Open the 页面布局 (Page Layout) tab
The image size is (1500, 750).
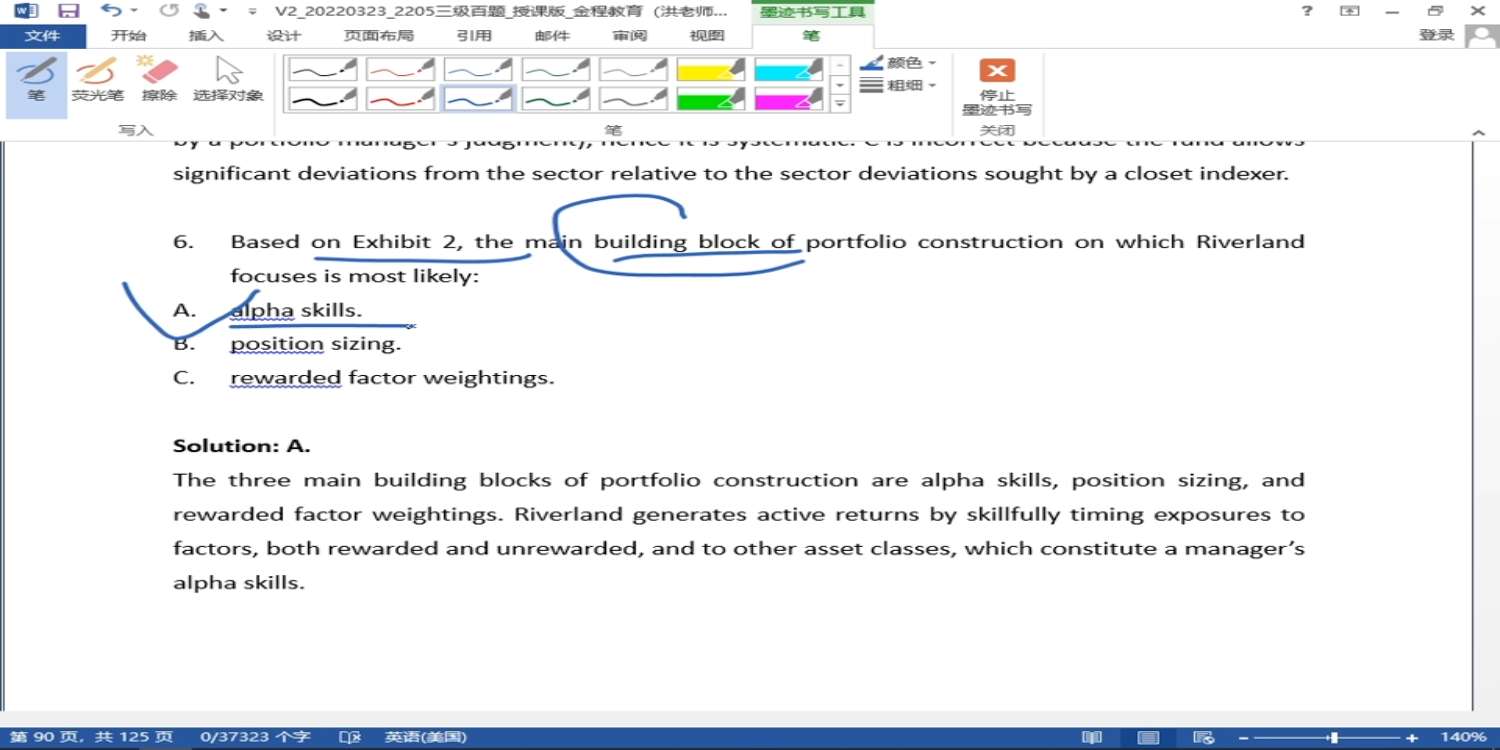379,36
